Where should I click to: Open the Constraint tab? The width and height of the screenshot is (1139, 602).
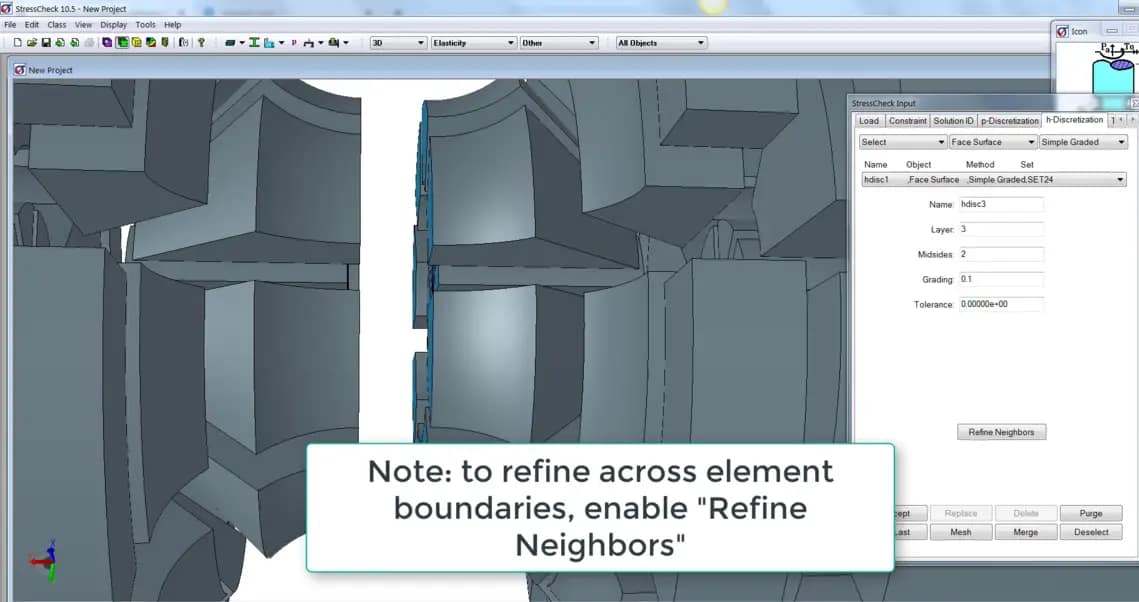coord(907,120)
